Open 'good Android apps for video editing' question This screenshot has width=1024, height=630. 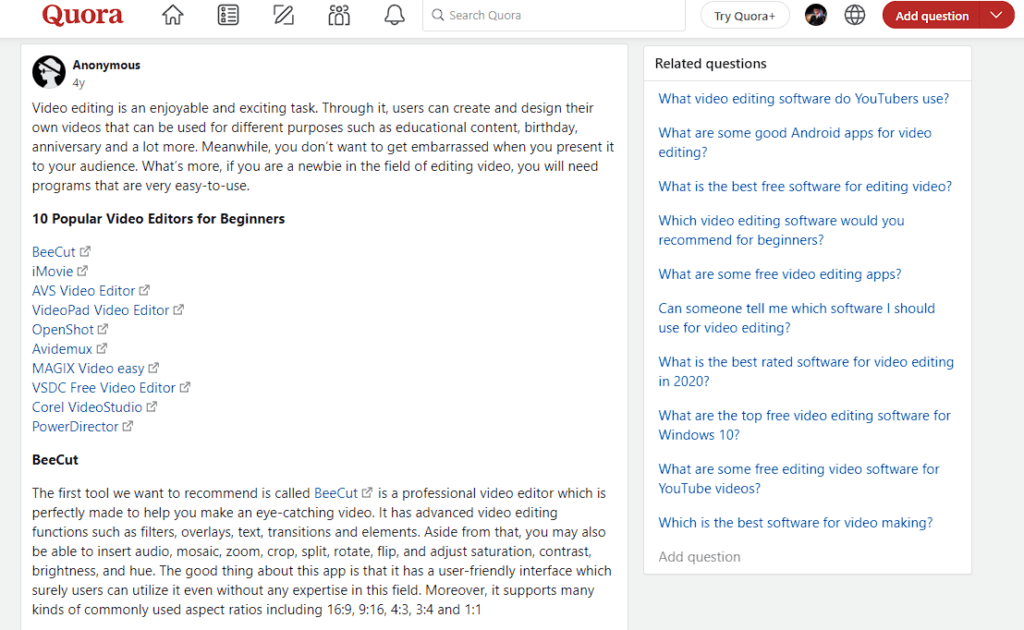pyautogui.click(x=795, y=142)
